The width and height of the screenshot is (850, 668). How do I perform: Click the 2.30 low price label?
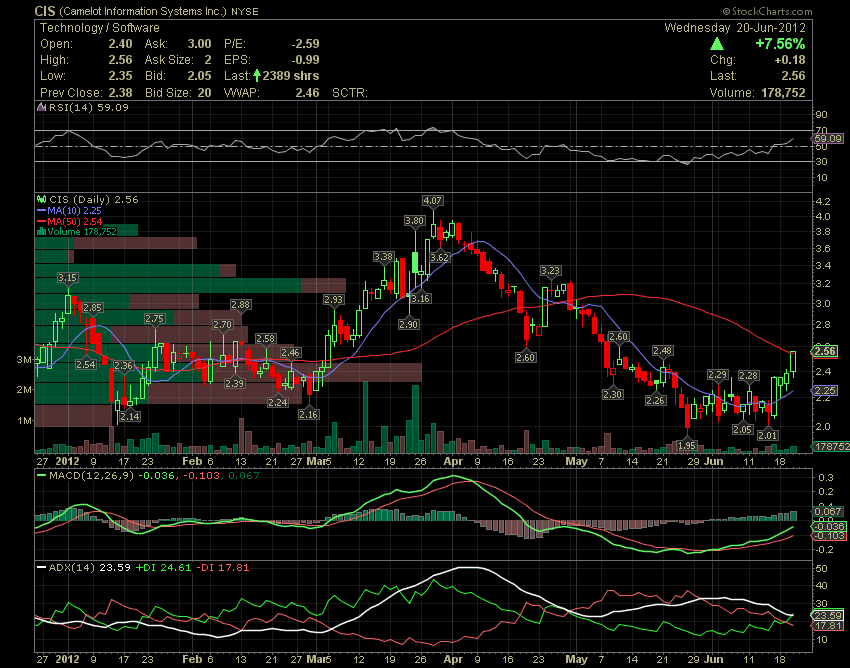(x=613, y=394)
